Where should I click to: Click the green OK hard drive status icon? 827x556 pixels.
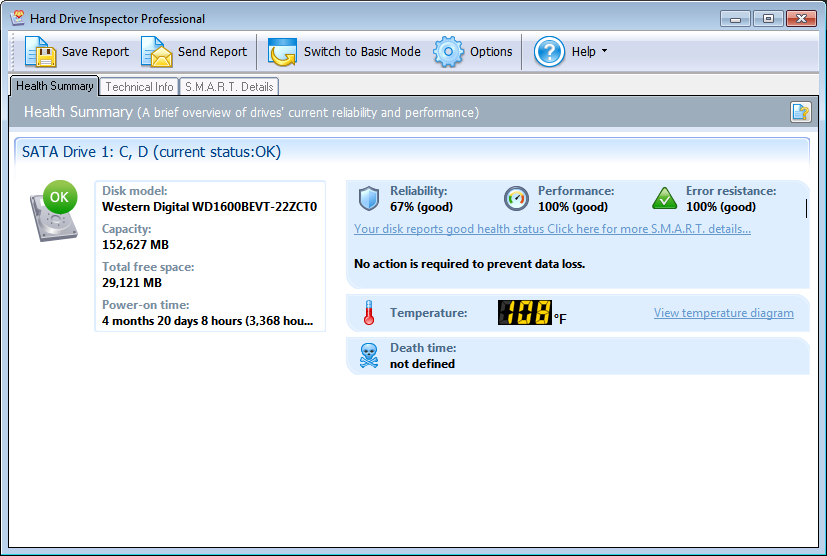click(x=54, y=211)
